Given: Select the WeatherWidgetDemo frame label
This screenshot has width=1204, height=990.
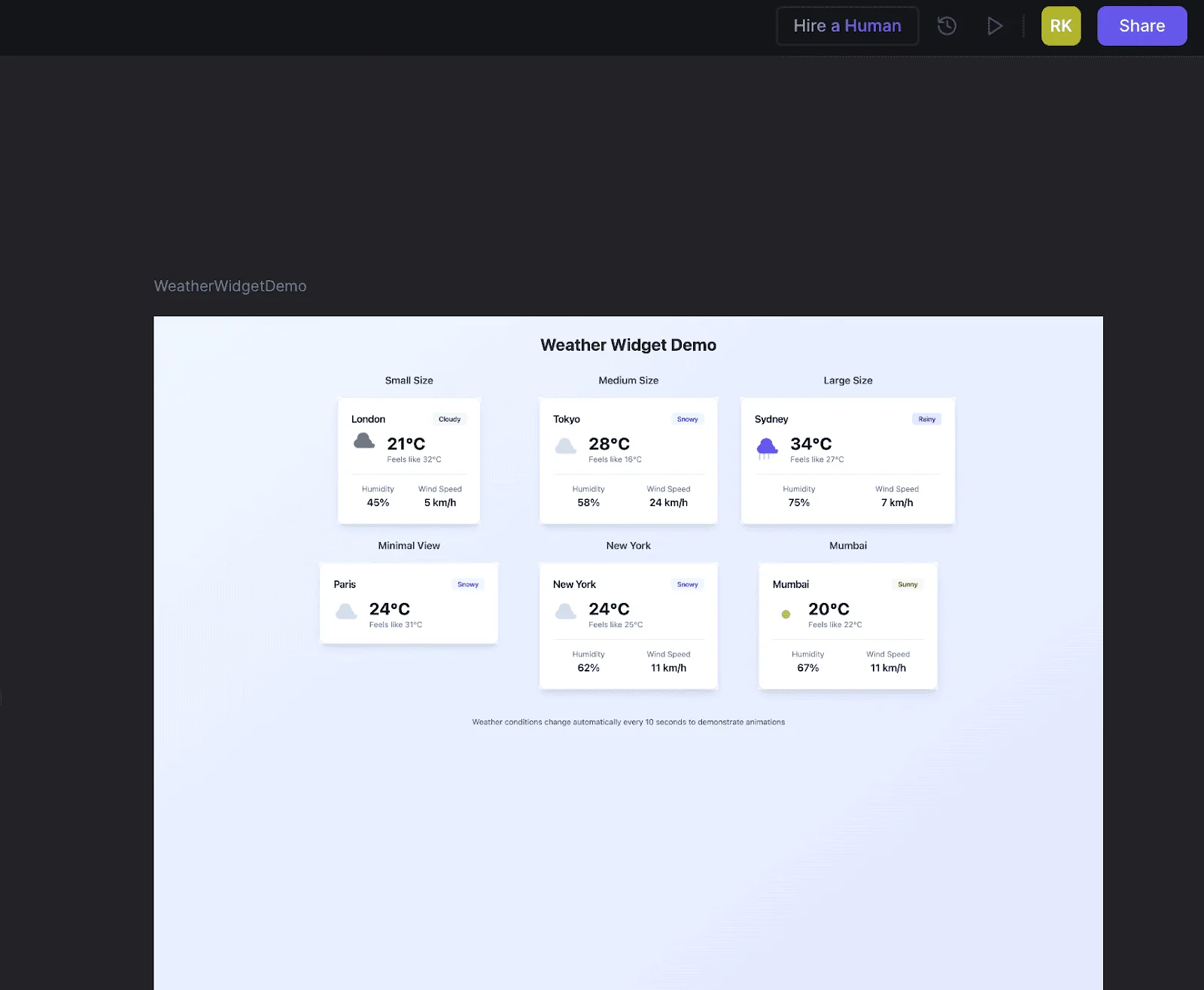Looking at the screenshot, I should click(230, 286).
